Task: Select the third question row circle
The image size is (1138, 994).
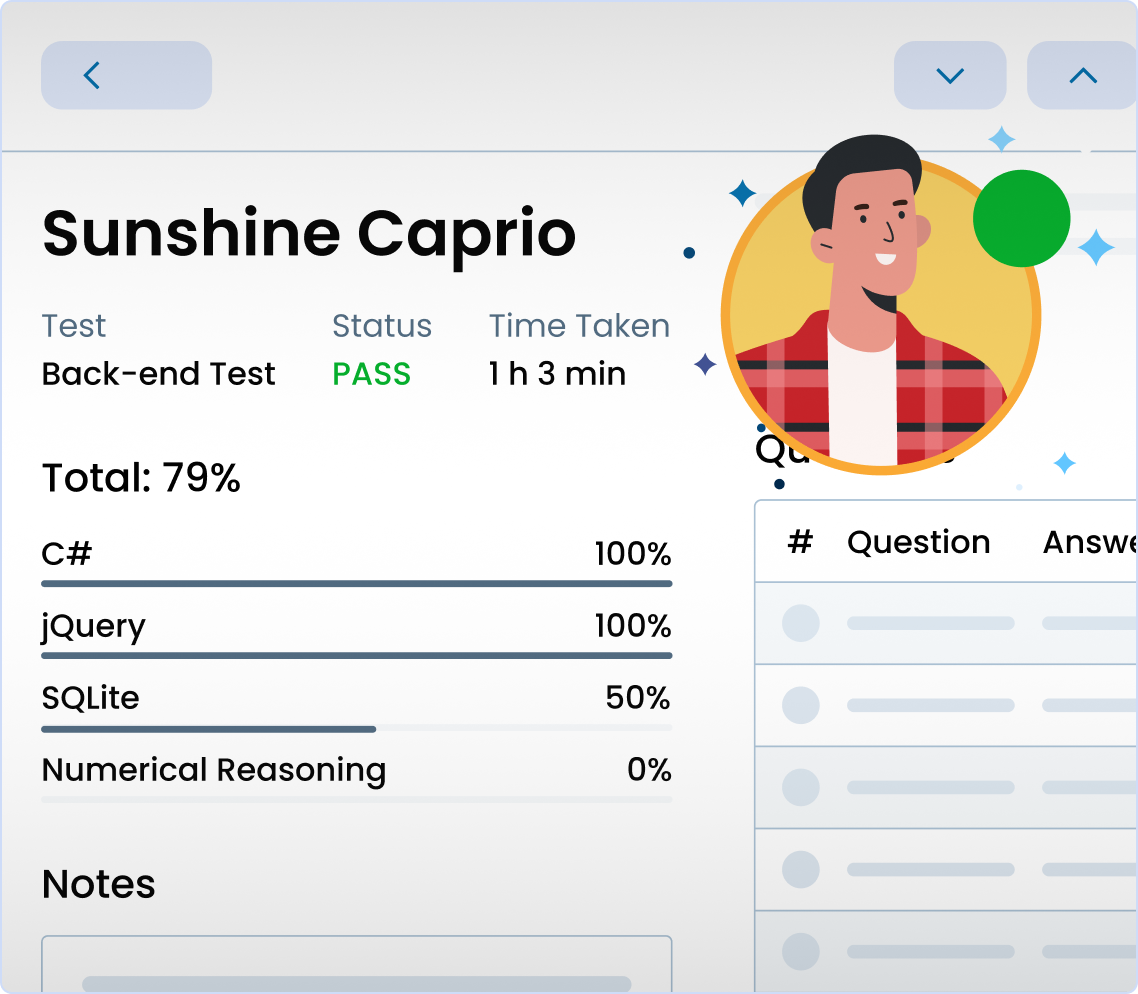Action: tap(800, 787)
